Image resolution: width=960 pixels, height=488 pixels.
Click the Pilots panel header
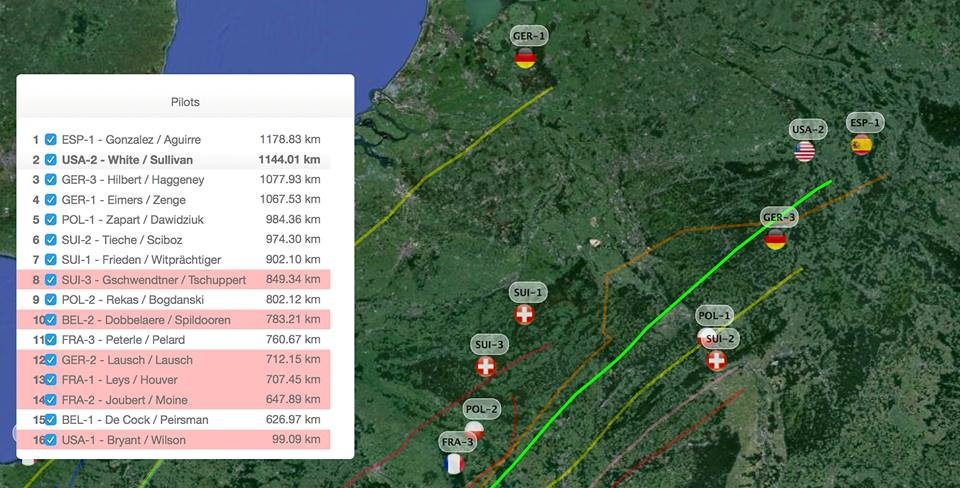[185, 102]
